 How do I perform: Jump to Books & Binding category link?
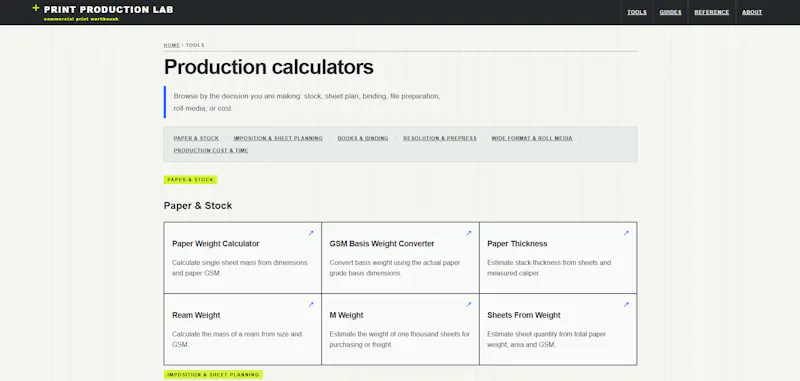(x=363, y=138)
